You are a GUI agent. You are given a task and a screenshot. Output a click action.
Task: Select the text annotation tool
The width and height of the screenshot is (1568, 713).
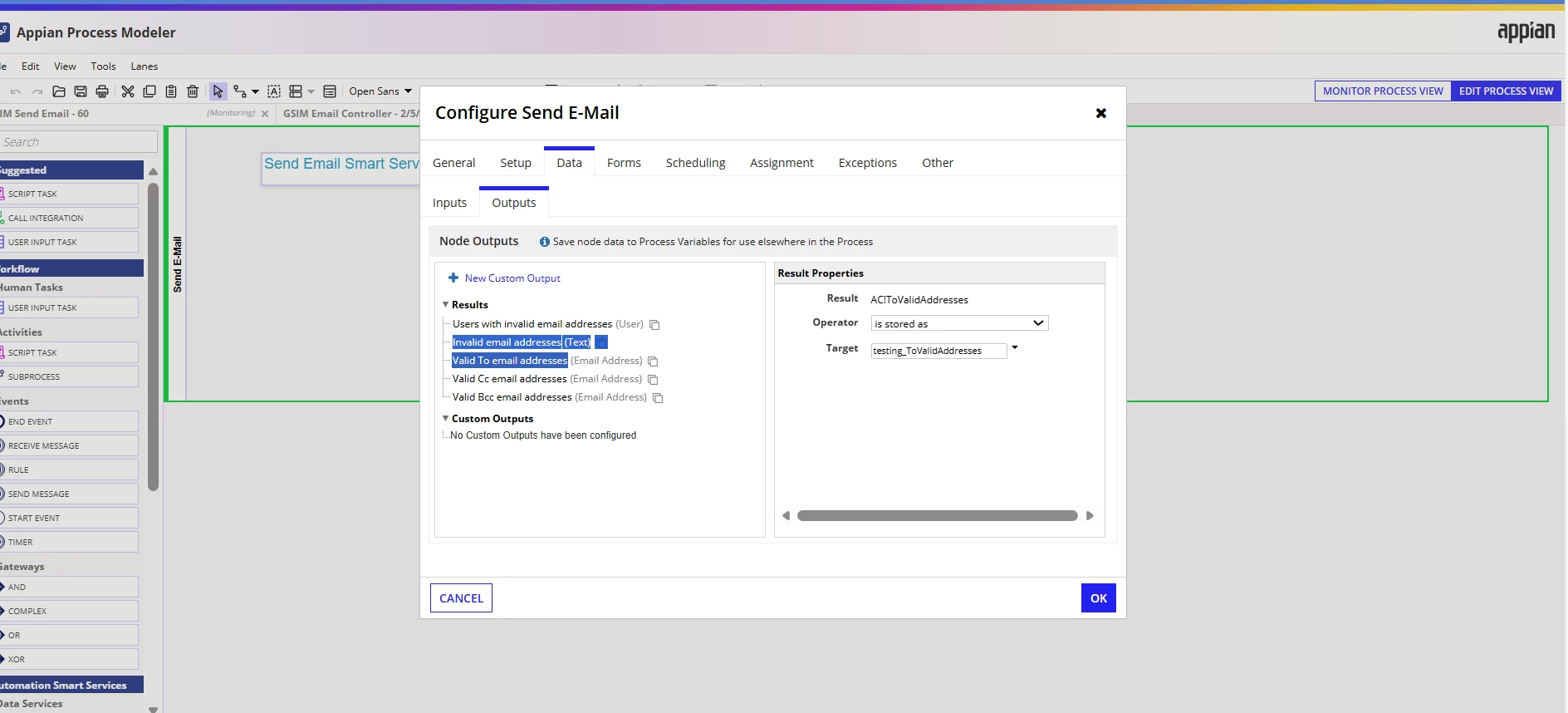pyautogui.click(x=274, y=91)
